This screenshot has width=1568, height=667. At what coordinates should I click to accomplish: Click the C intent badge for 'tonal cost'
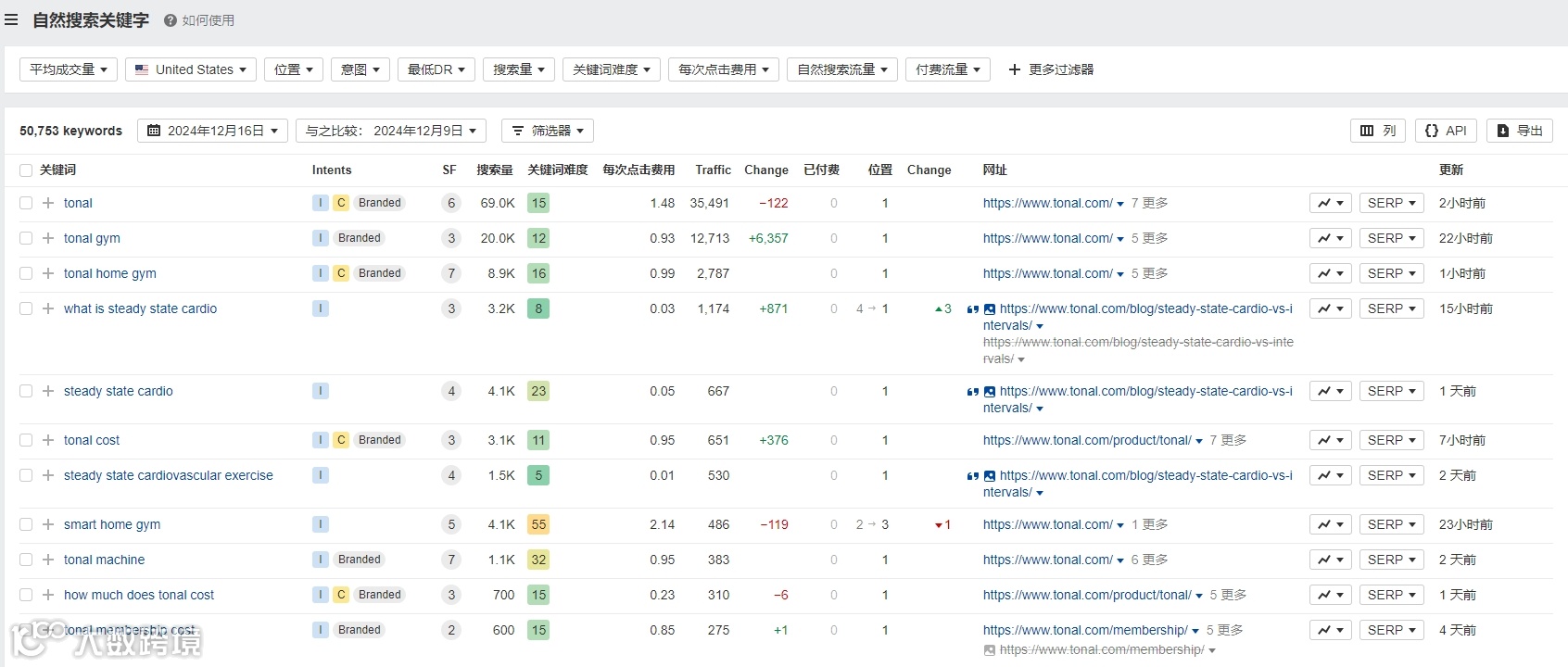tap(341, 440)
